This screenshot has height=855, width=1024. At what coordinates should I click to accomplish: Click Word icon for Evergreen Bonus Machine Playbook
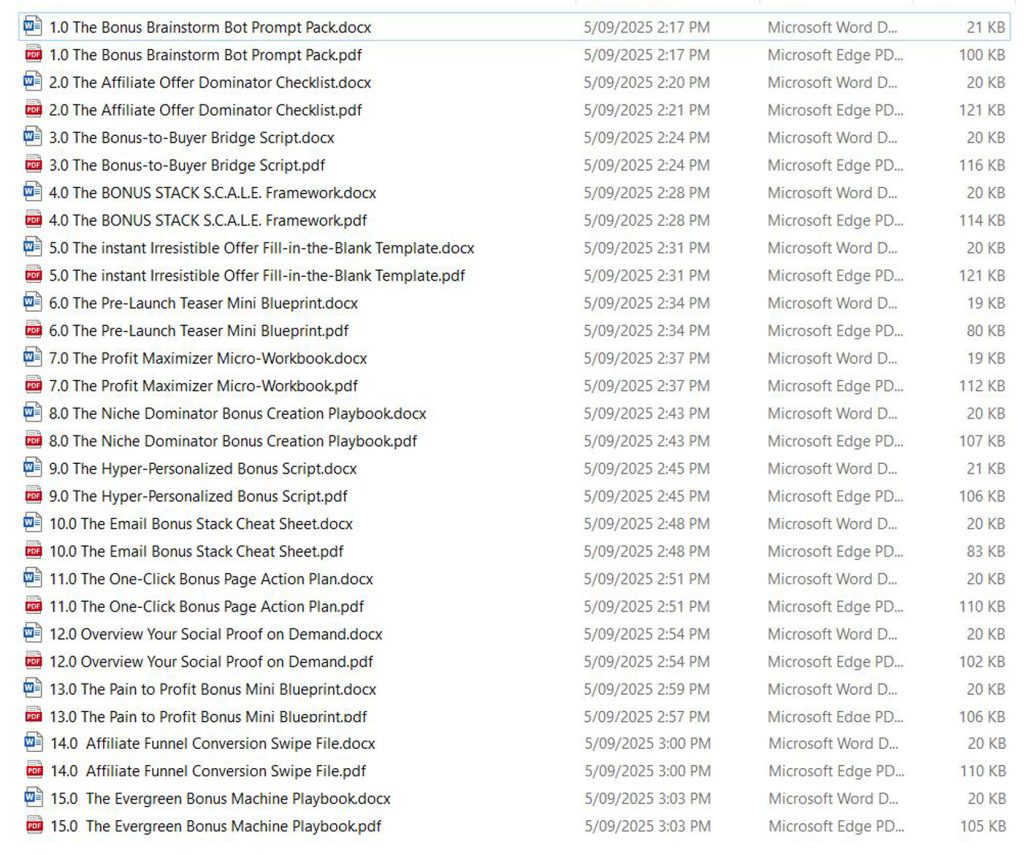coord(33,799)
